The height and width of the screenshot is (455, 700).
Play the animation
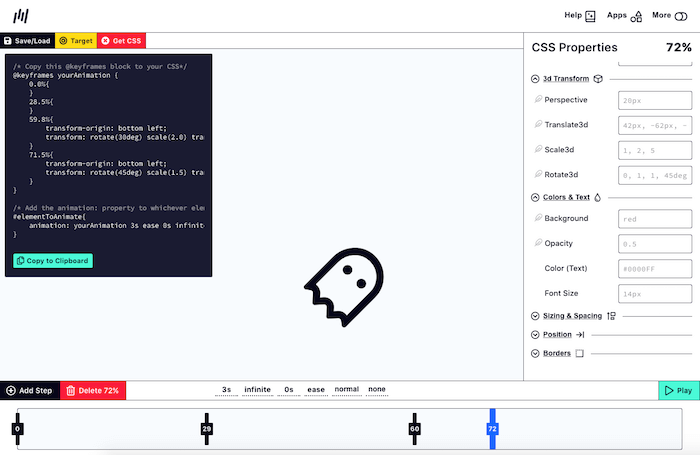(x=679, y=390)
